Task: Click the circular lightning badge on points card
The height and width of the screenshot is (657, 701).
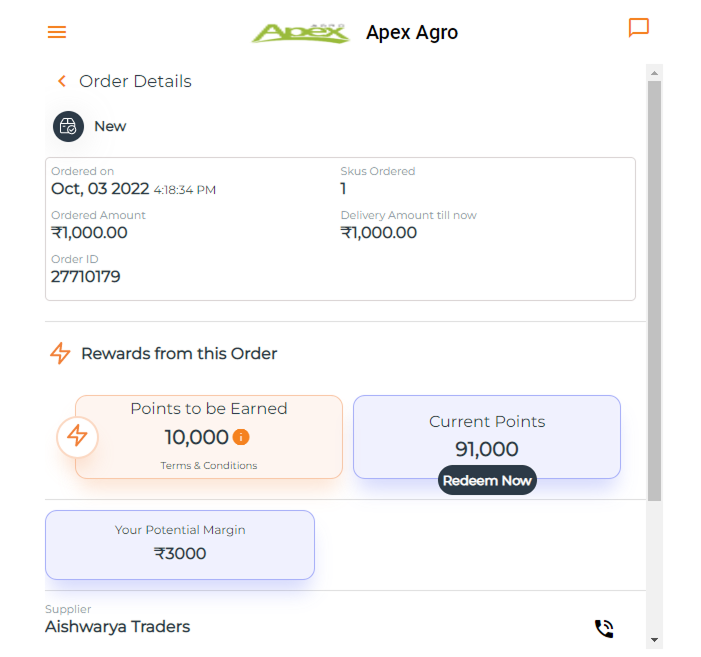Action: click(77, 437)
